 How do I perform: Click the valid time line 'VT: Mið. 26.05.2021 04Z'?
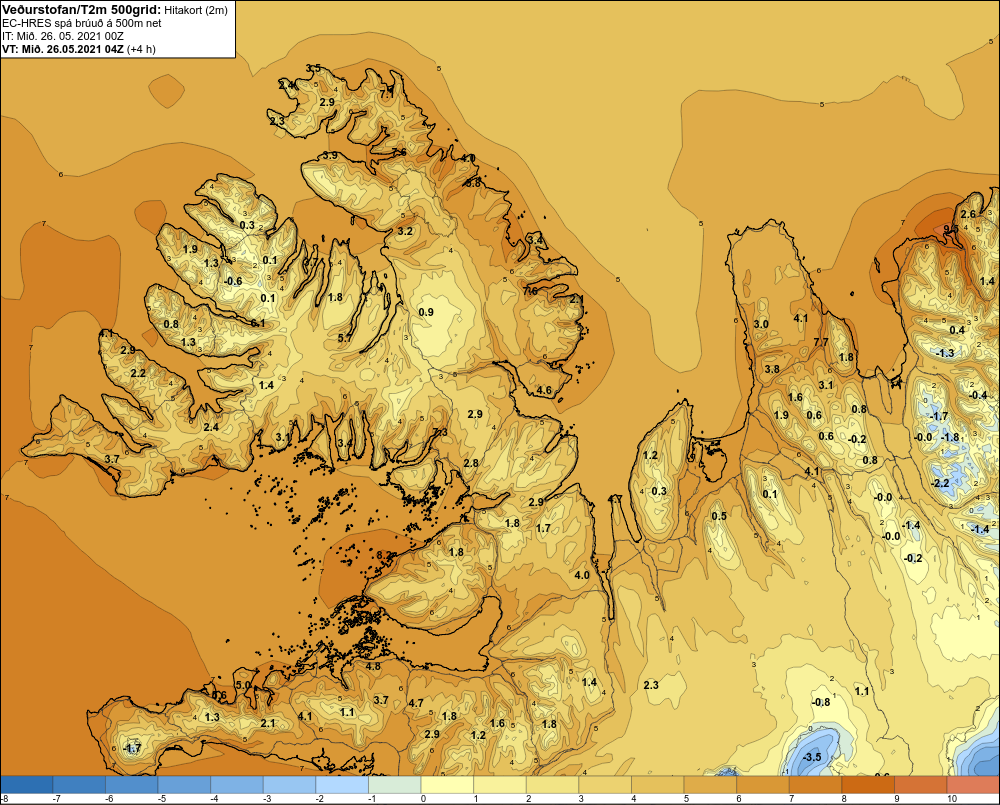click(x=63, y=48)
